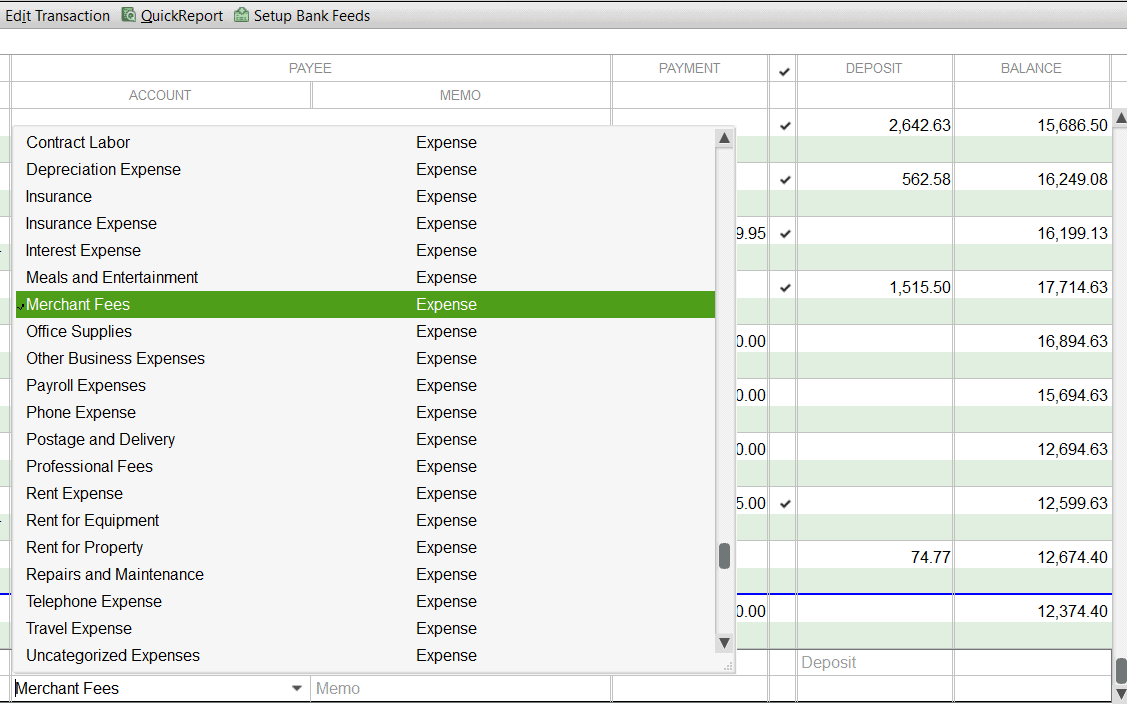Click the Setup Bank Feeds icon
1127x720 pixels.
coord(242,15)
